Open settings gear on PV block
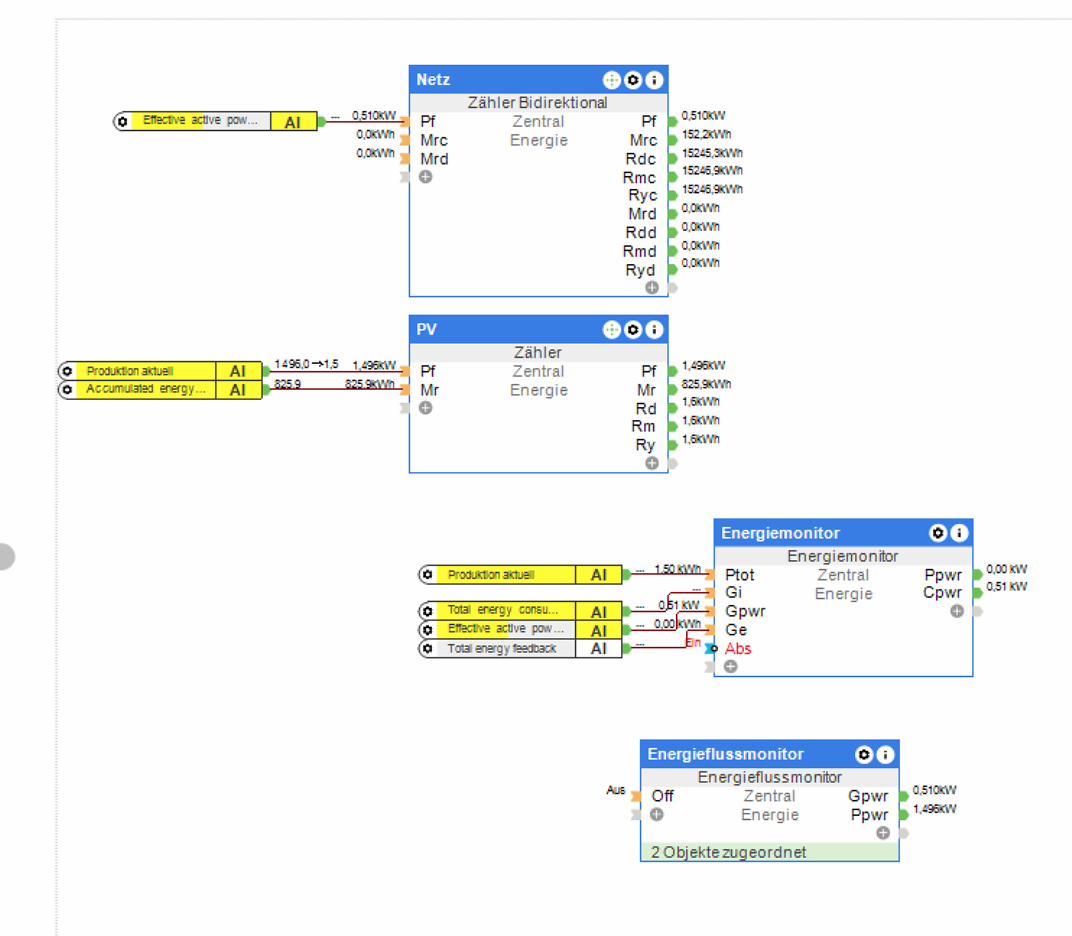This screenshot has width=1072, height=936. (633, 330)
